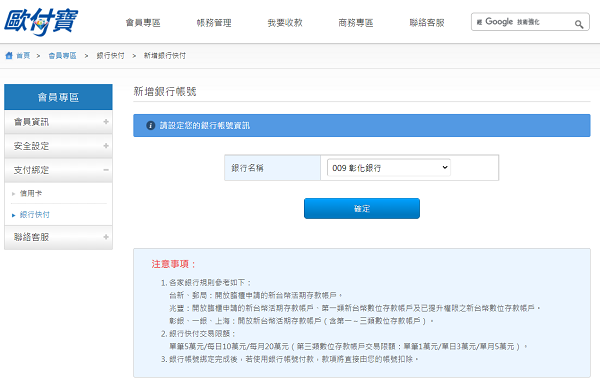Open the 銀行名稱 bank dropdown
The image size is (600, 387).
(x=389, y=168)
